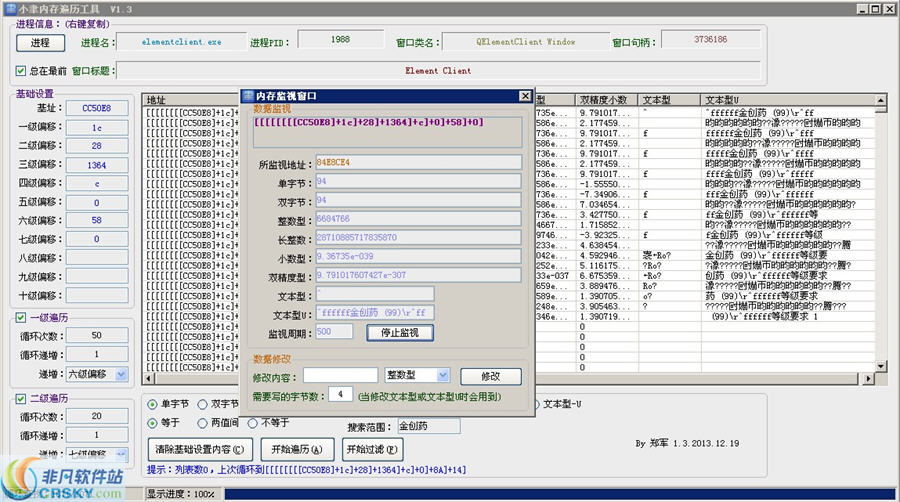900x502 pixels.
Task: Click the 开始过滤(F) button
Action: pos(372,449)
